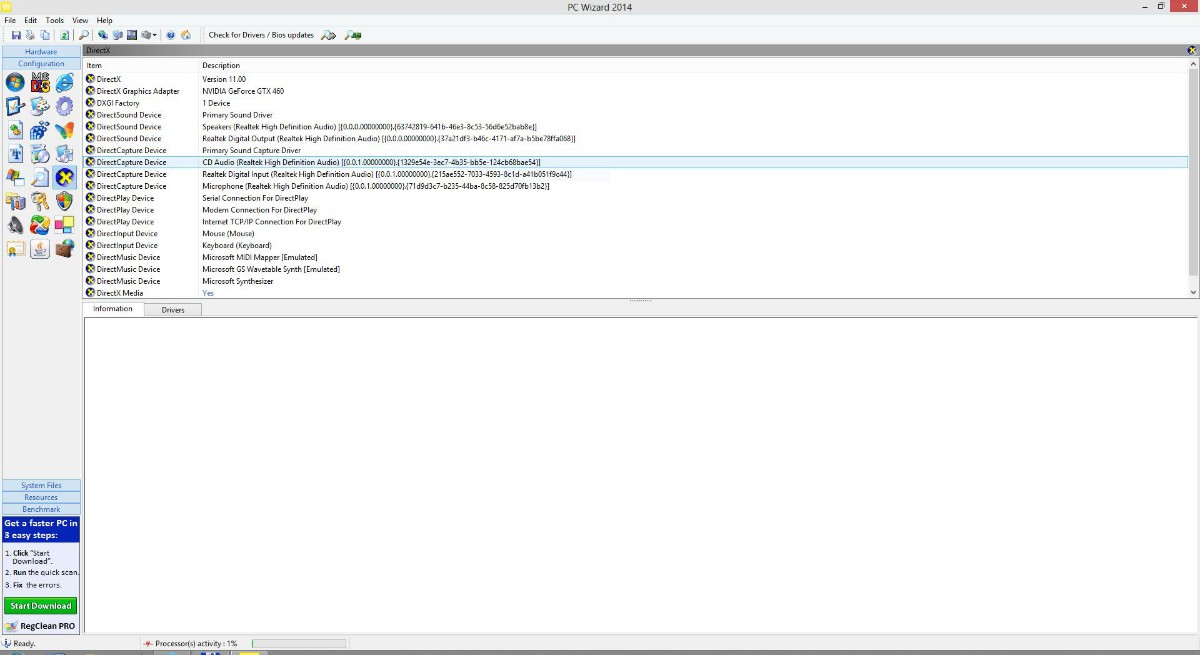
Task: Select the gear services sidebar icon
Action: (64, 106)
